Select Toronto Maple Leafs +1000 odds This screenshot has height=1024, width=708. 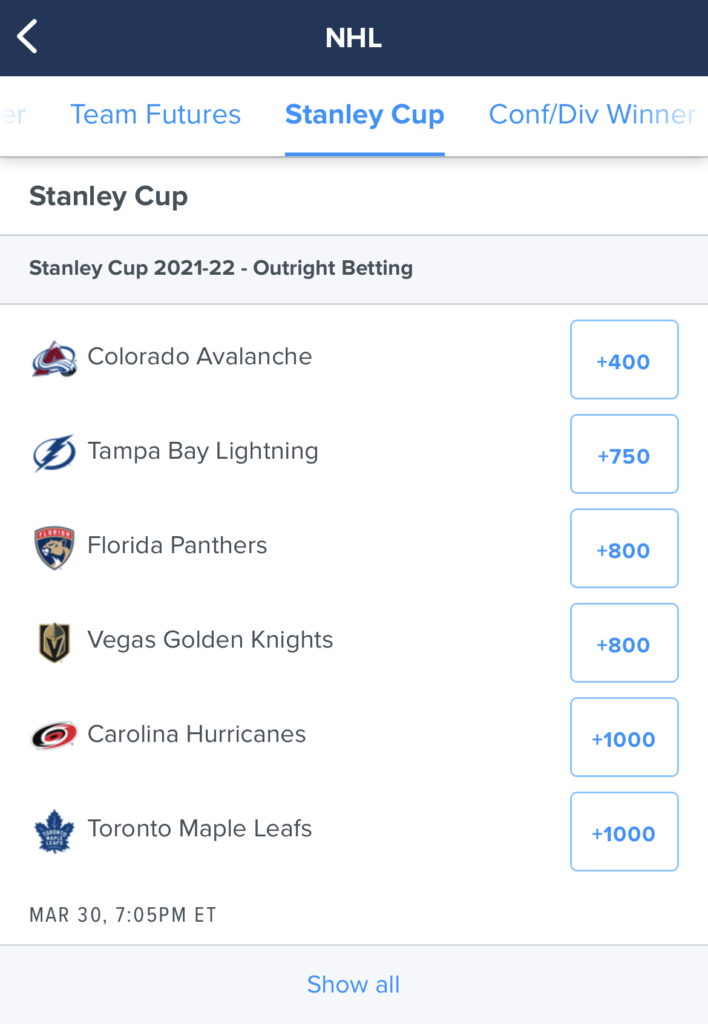pos(624,831)
